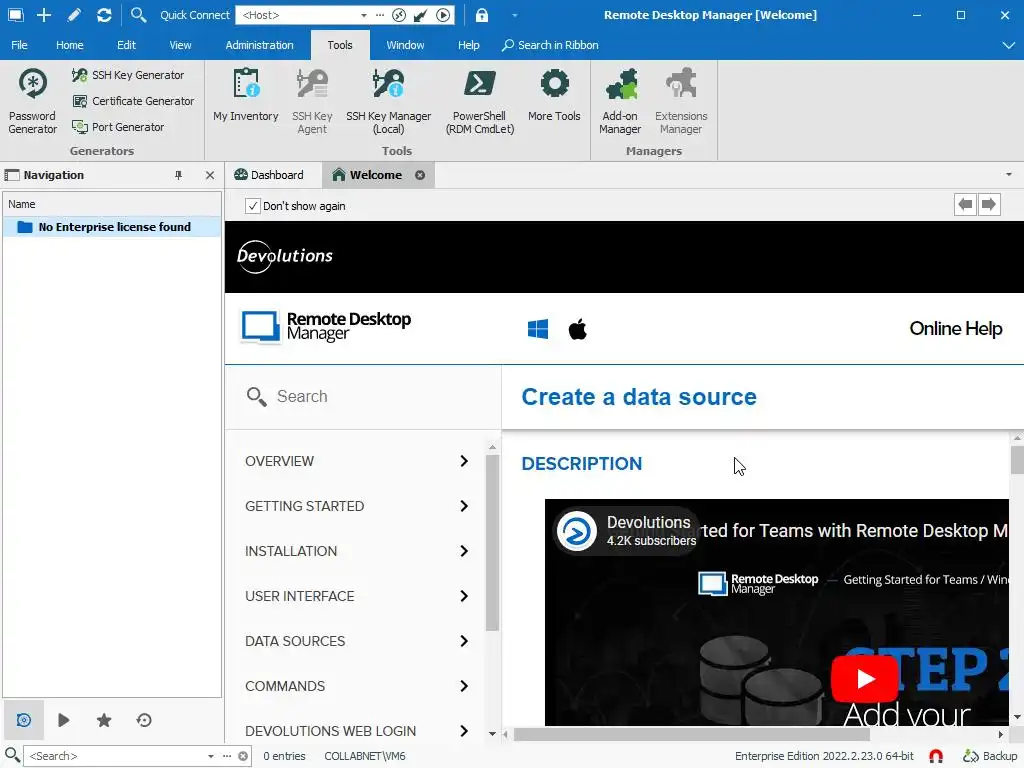Screen dimensions: 1024x768
Task: Go forward with the right arrow button
Action: coord(989,204)
